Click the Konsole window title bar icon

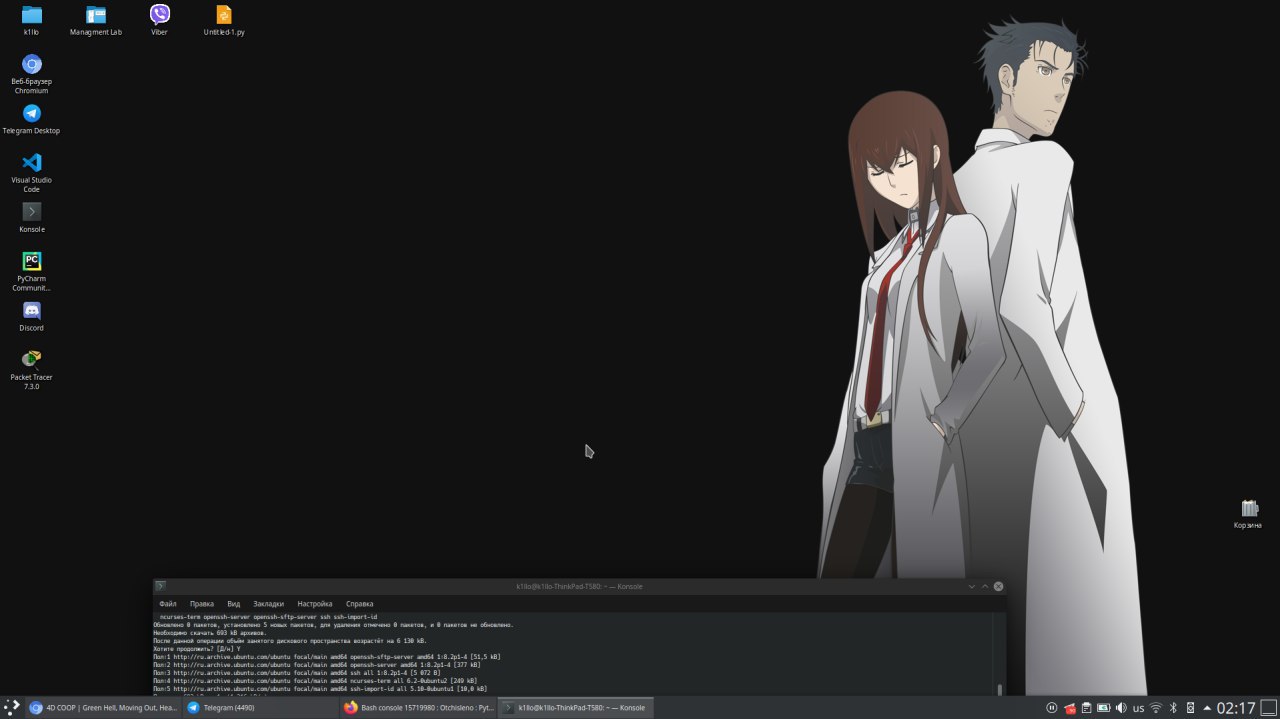[x=160, y=586]
